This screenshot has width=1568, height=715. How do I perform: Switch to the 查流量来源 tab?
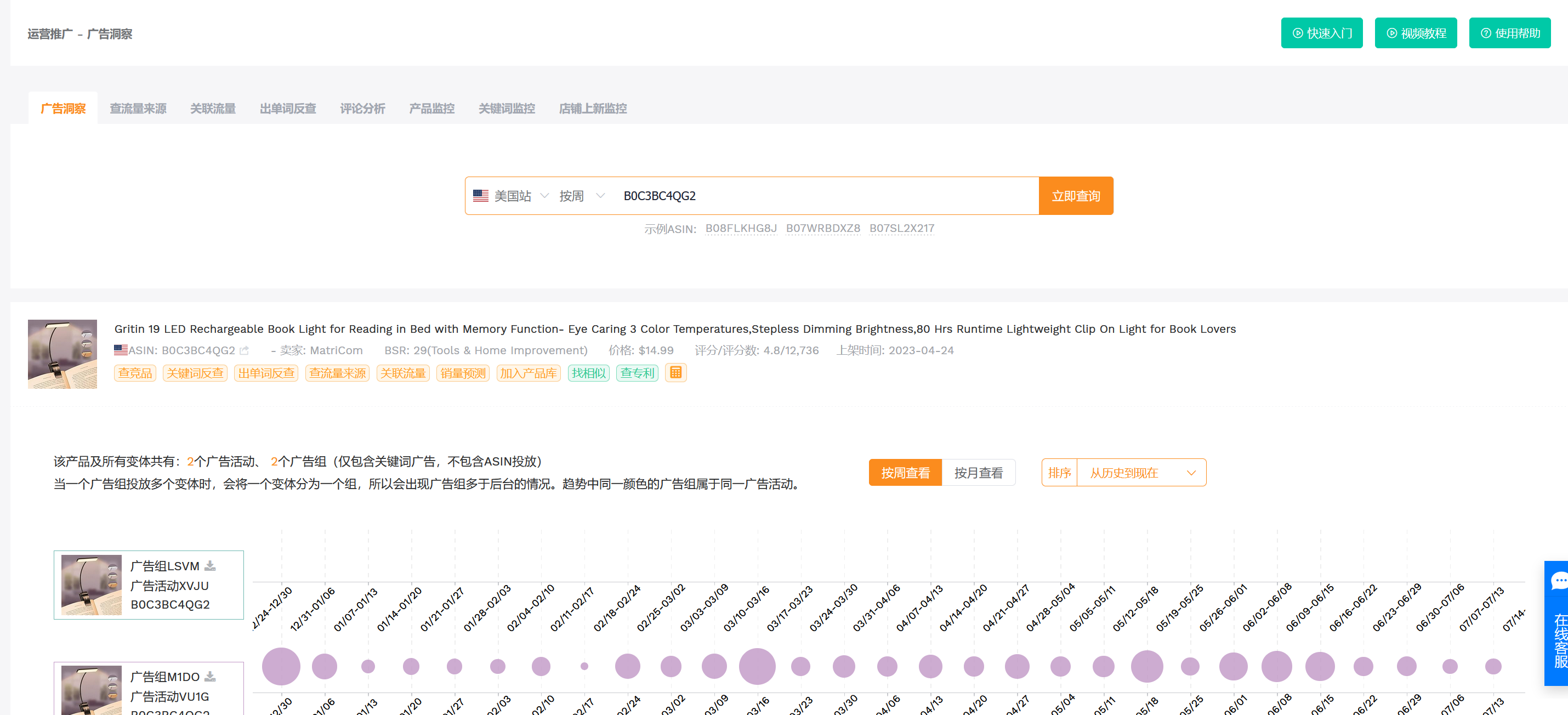(x=138, y=109)
